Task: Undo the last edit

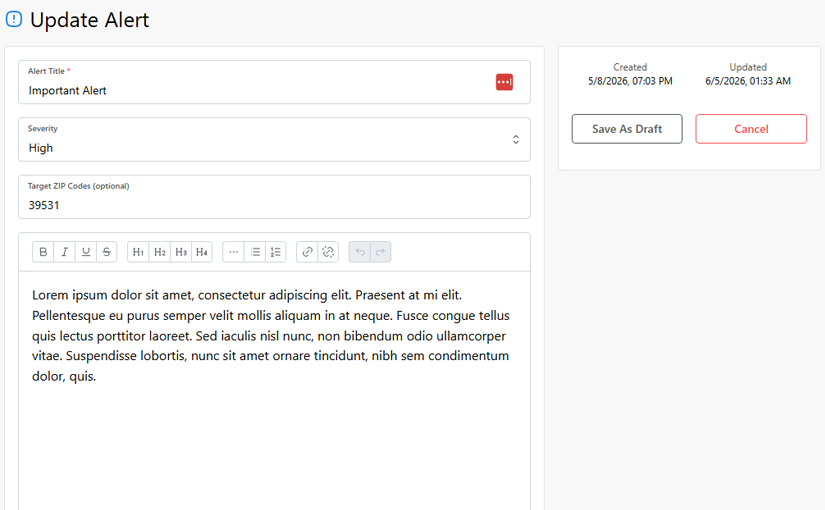Action: (x=360, y=252)
